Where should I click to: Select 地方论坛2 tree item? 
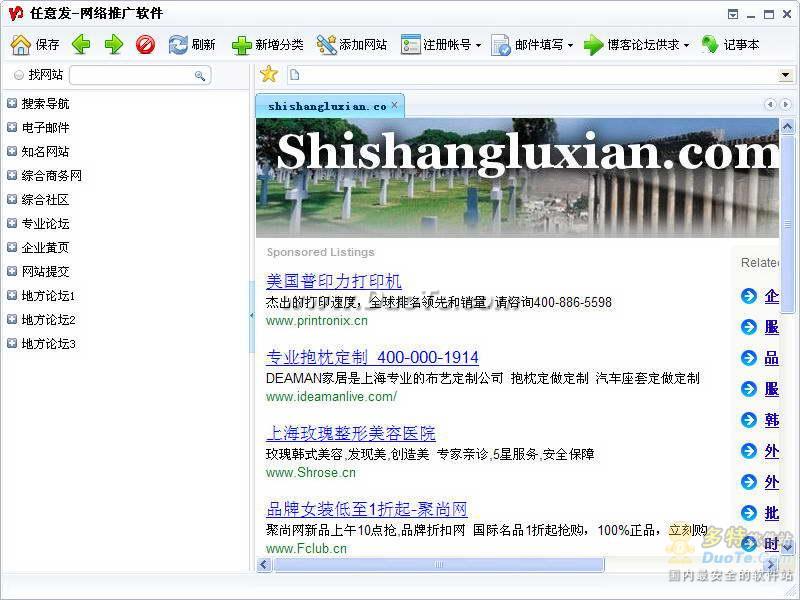coord(48,319)
